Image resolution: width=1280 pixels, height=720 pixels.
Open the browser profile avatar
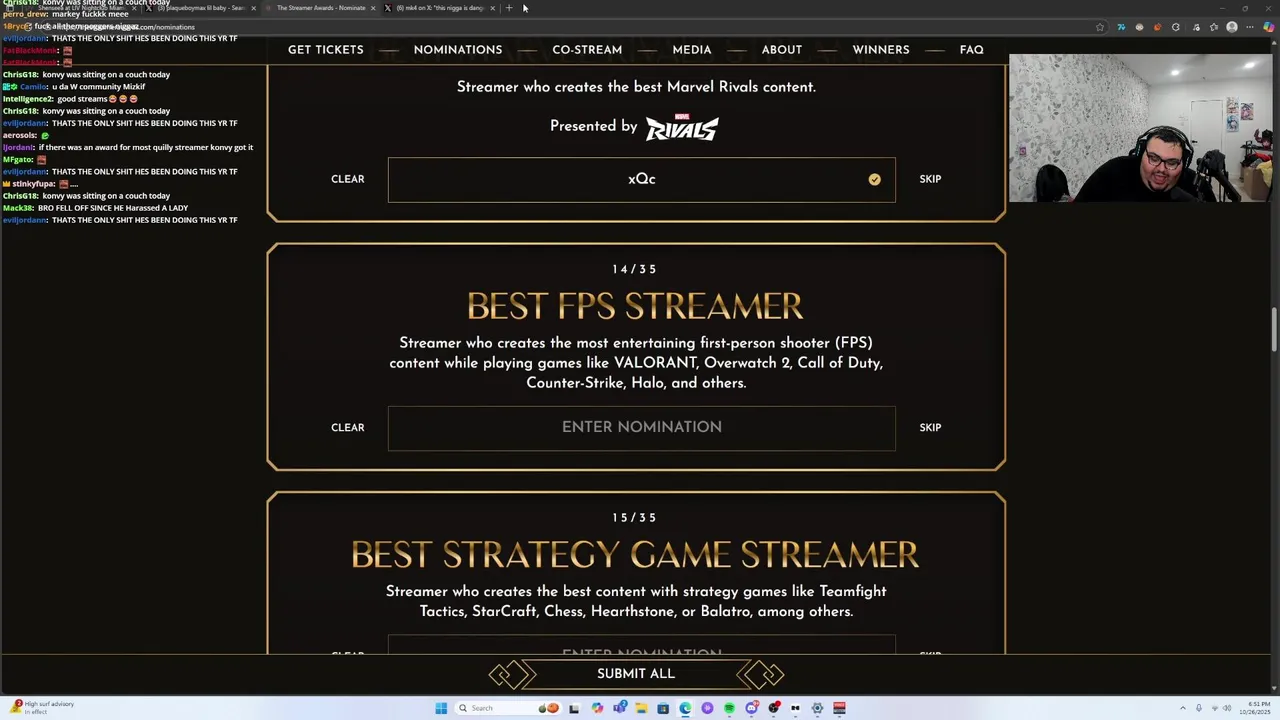pyautogui.click(x=1232, y=27)
